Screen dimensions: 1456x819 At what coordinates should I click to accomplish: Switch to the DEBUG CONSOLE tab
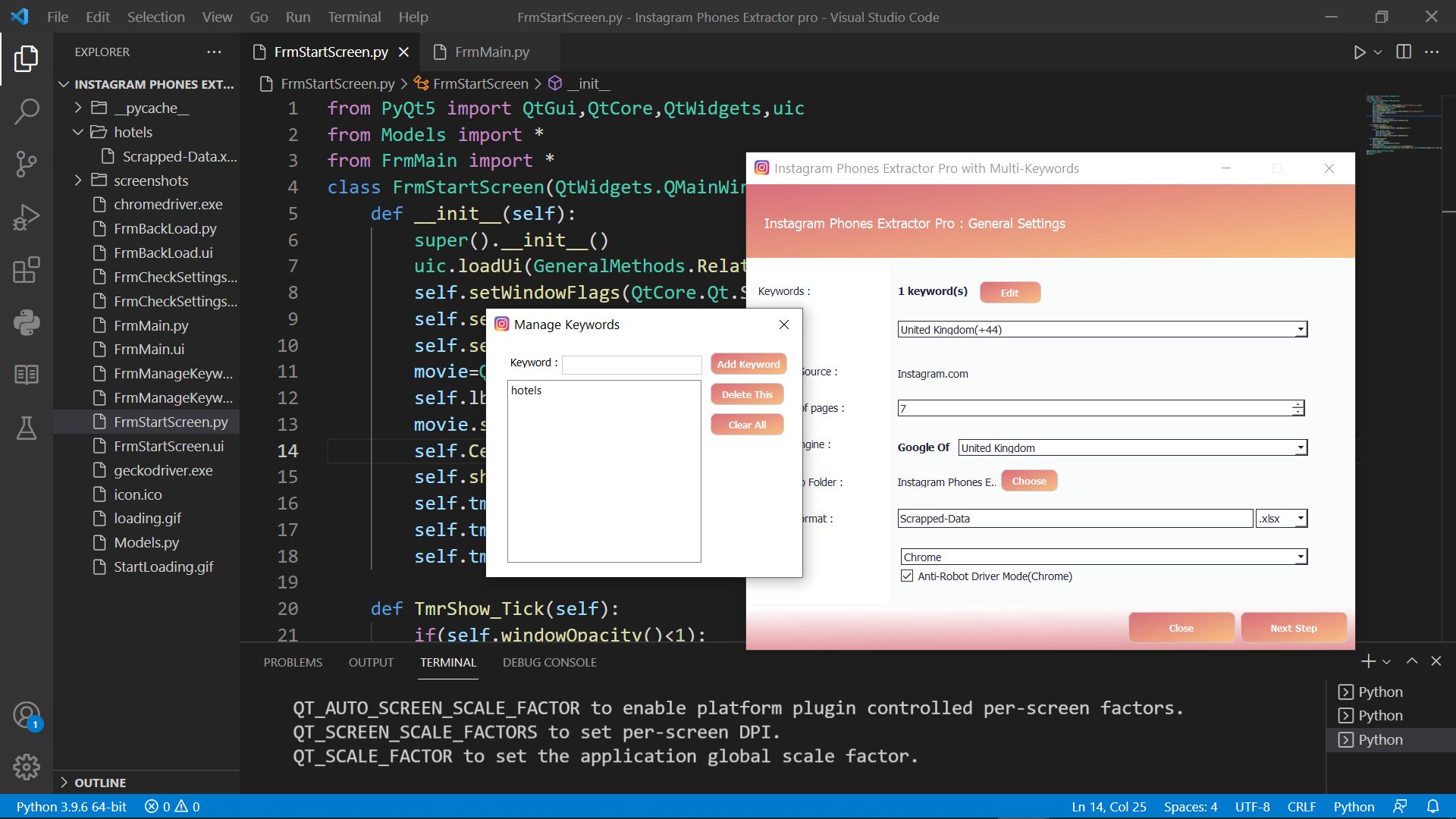point(549,663)
